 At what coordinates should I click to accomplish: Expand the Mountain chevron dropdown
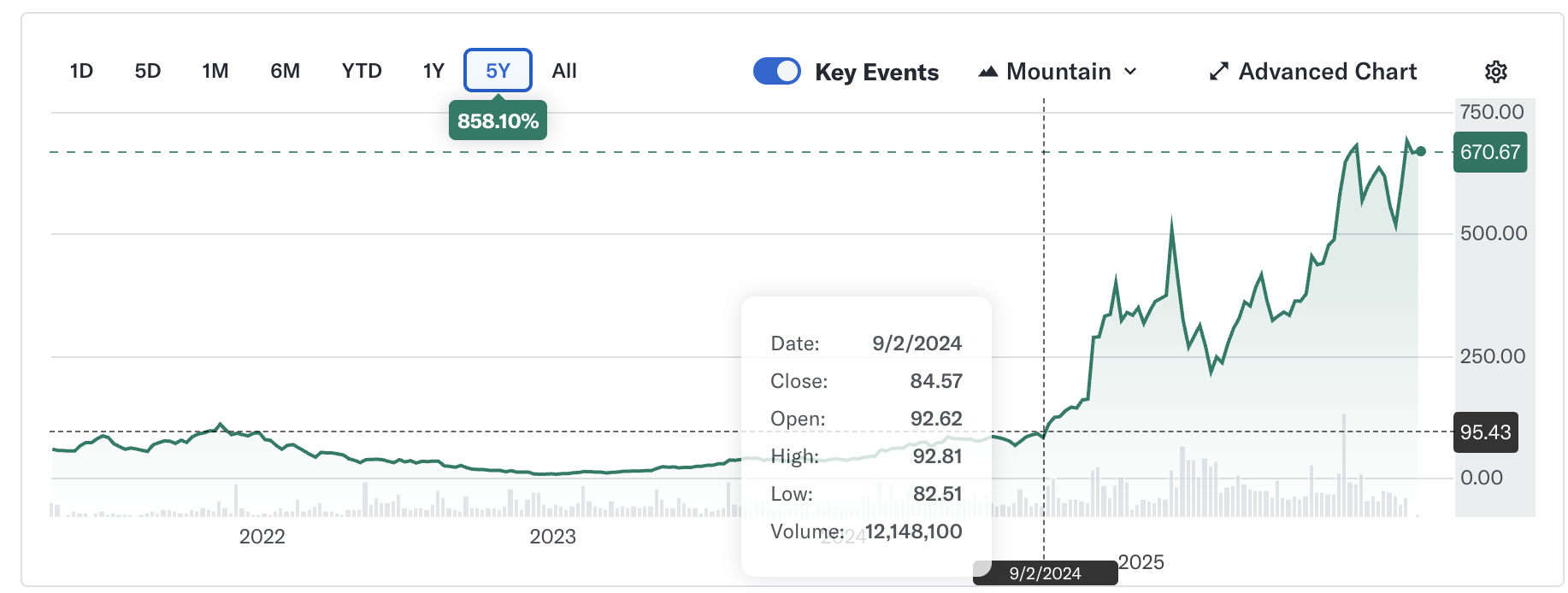click(1130, 72)
